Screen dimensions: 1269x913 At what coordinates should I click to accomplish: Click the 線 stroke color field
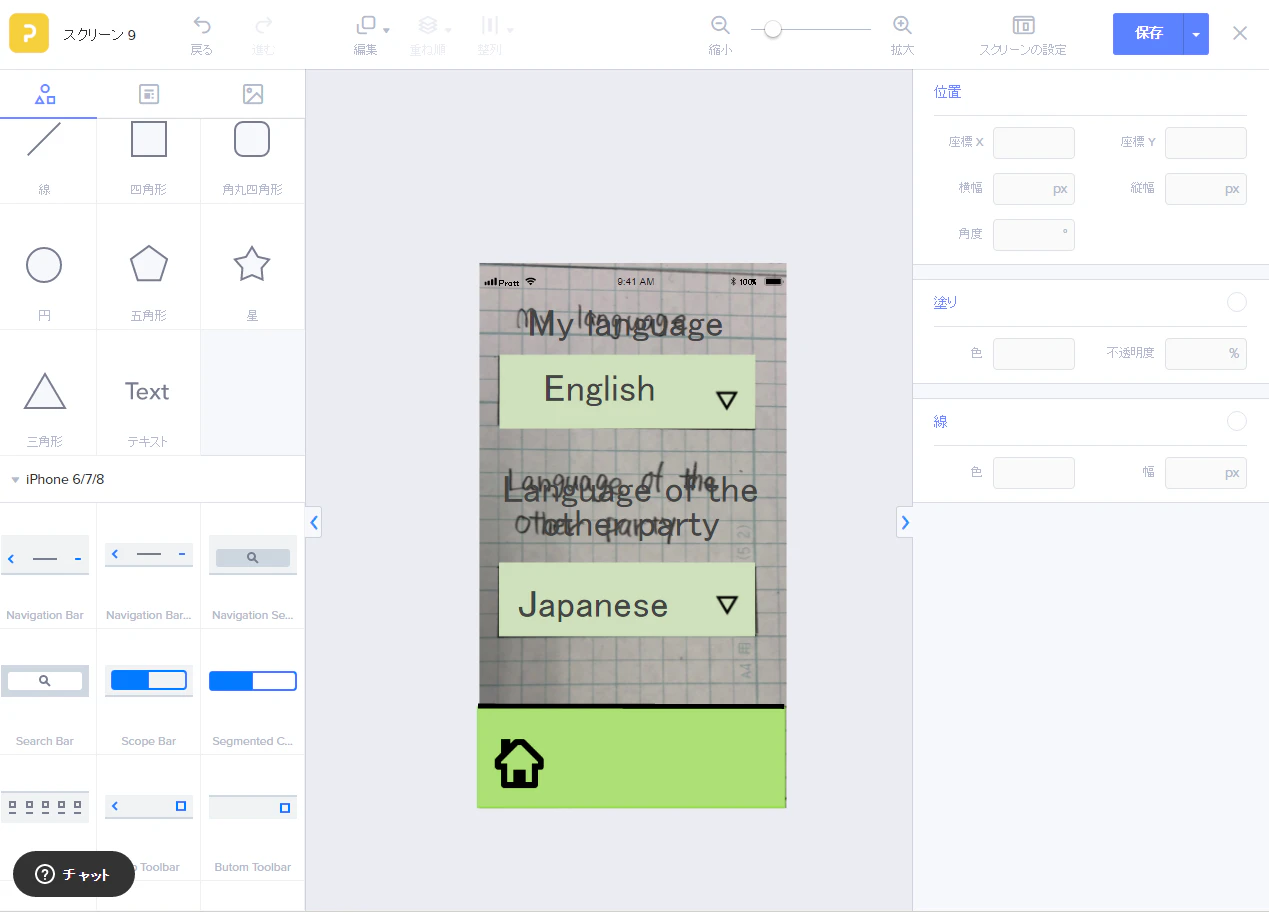tap(1034, 473)
